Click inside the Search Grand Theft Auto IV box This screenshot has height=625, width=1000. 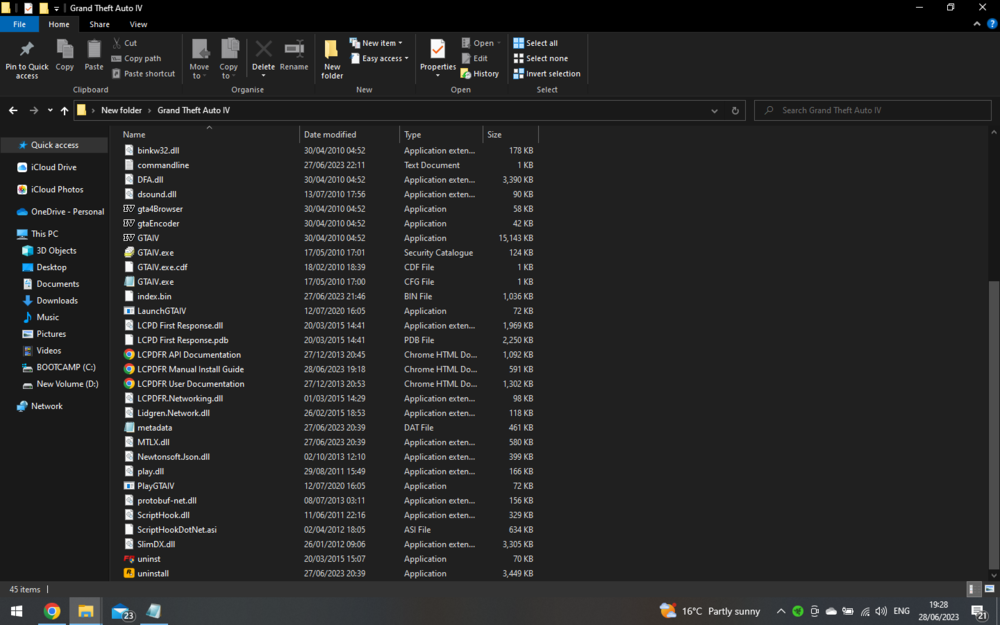click(x=870, y=110)
